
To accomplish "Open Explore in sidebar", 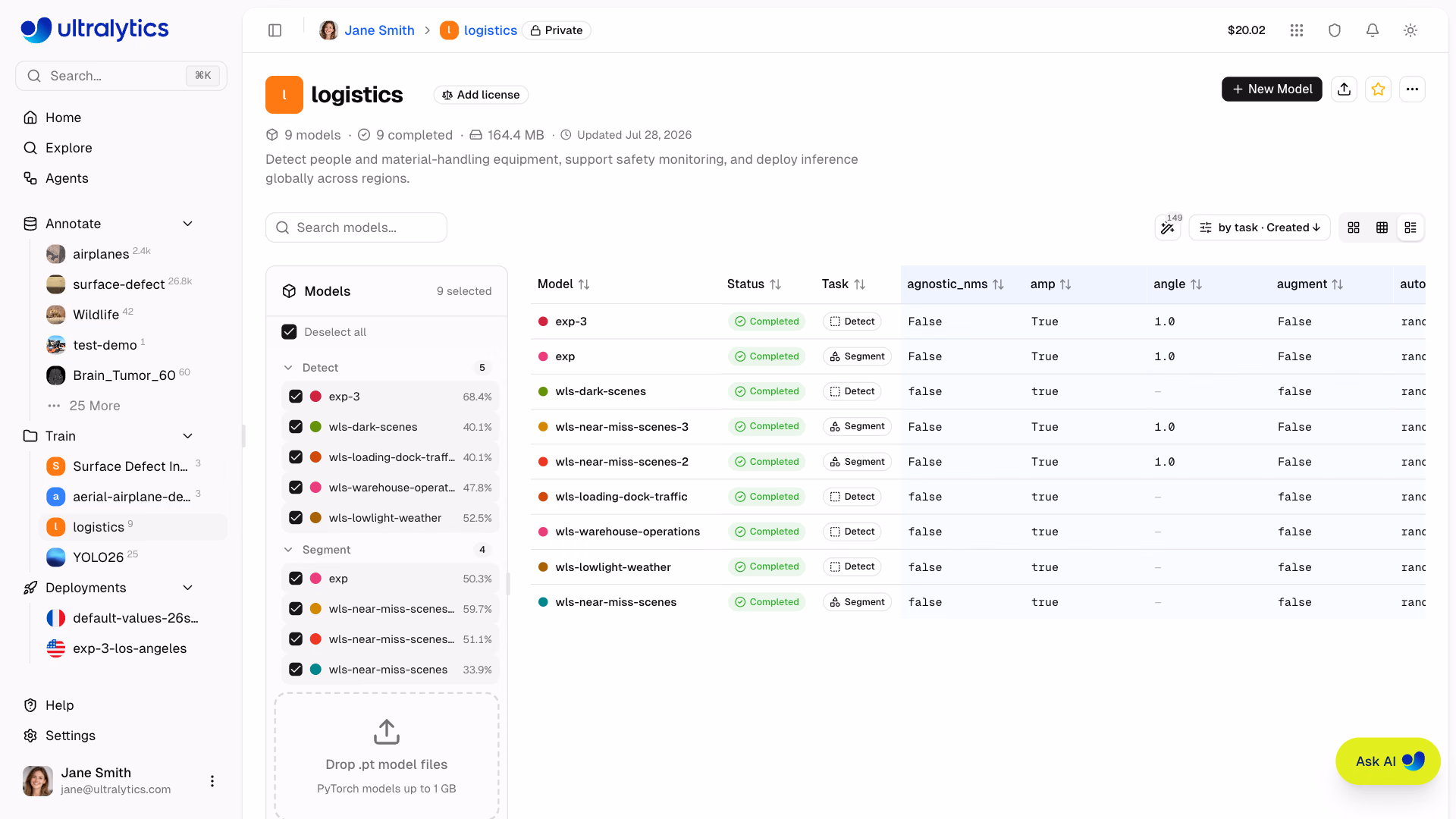I will pos(121,148).
